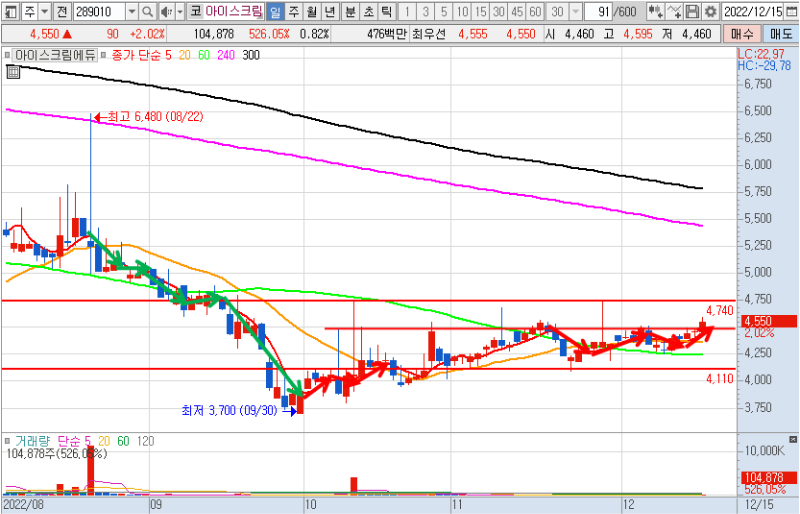Focus the 2022/12/15 date field
The height and width of the screenshot is (514, 800).
click(x=753, y=11)
